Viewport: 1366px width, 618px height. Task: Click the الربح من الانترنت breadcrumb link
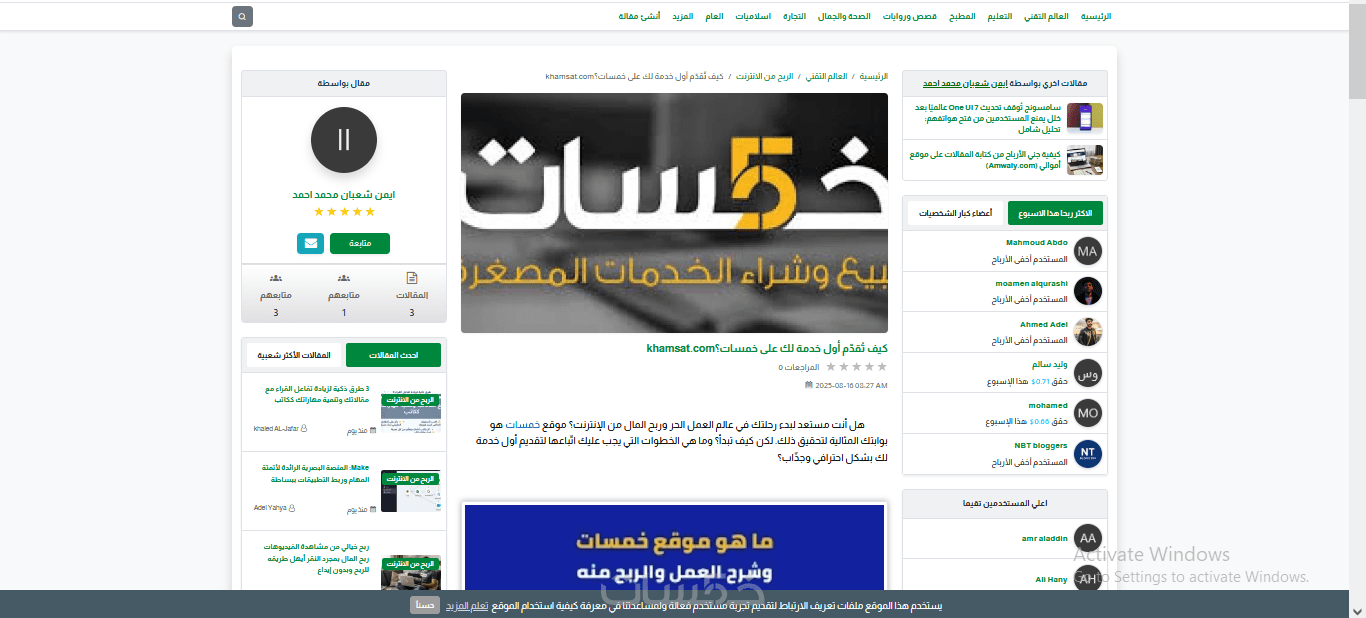coord(765,76)
